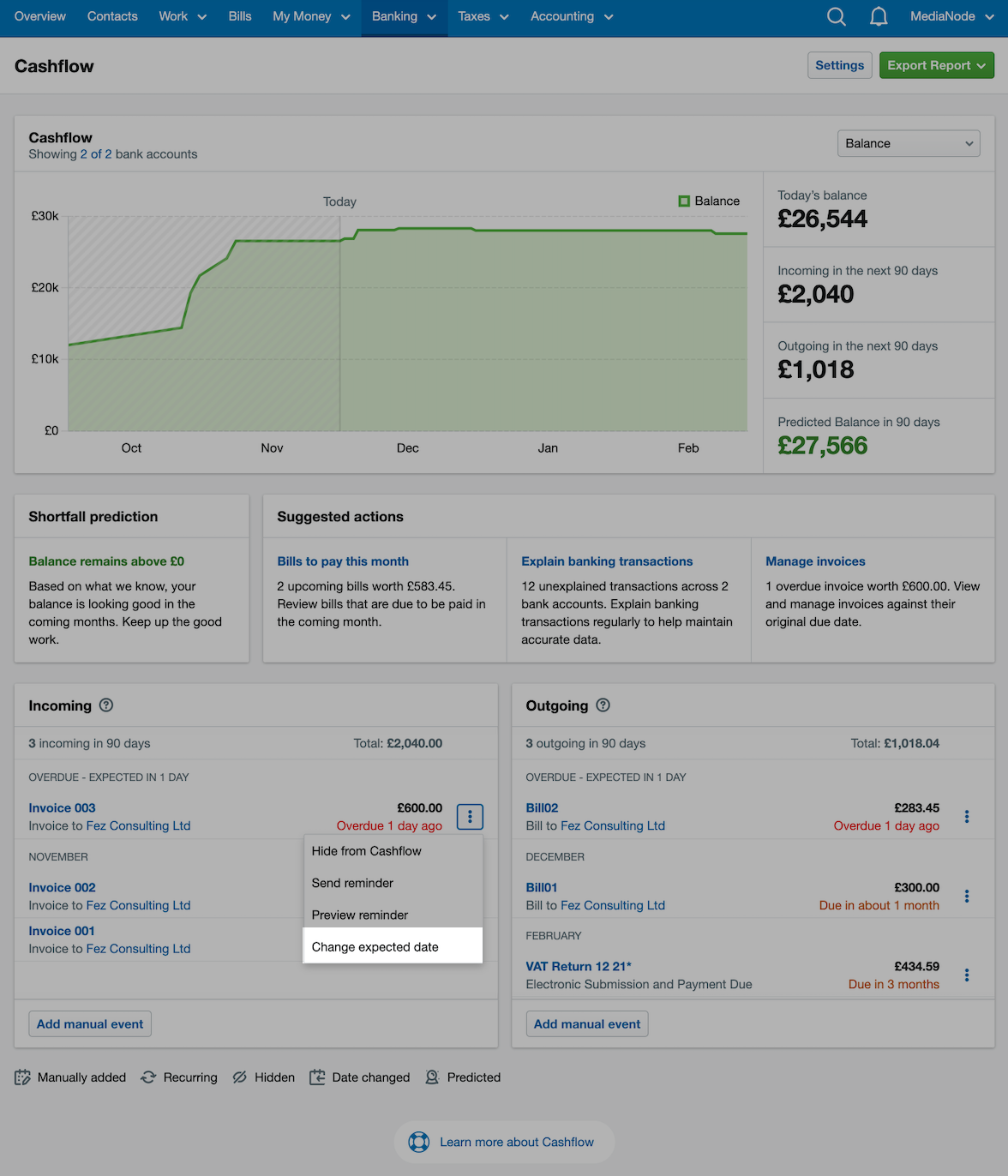Go to the Contacts tab
This screenshot has height=1176, width=1008.
[x=112, y=16]
